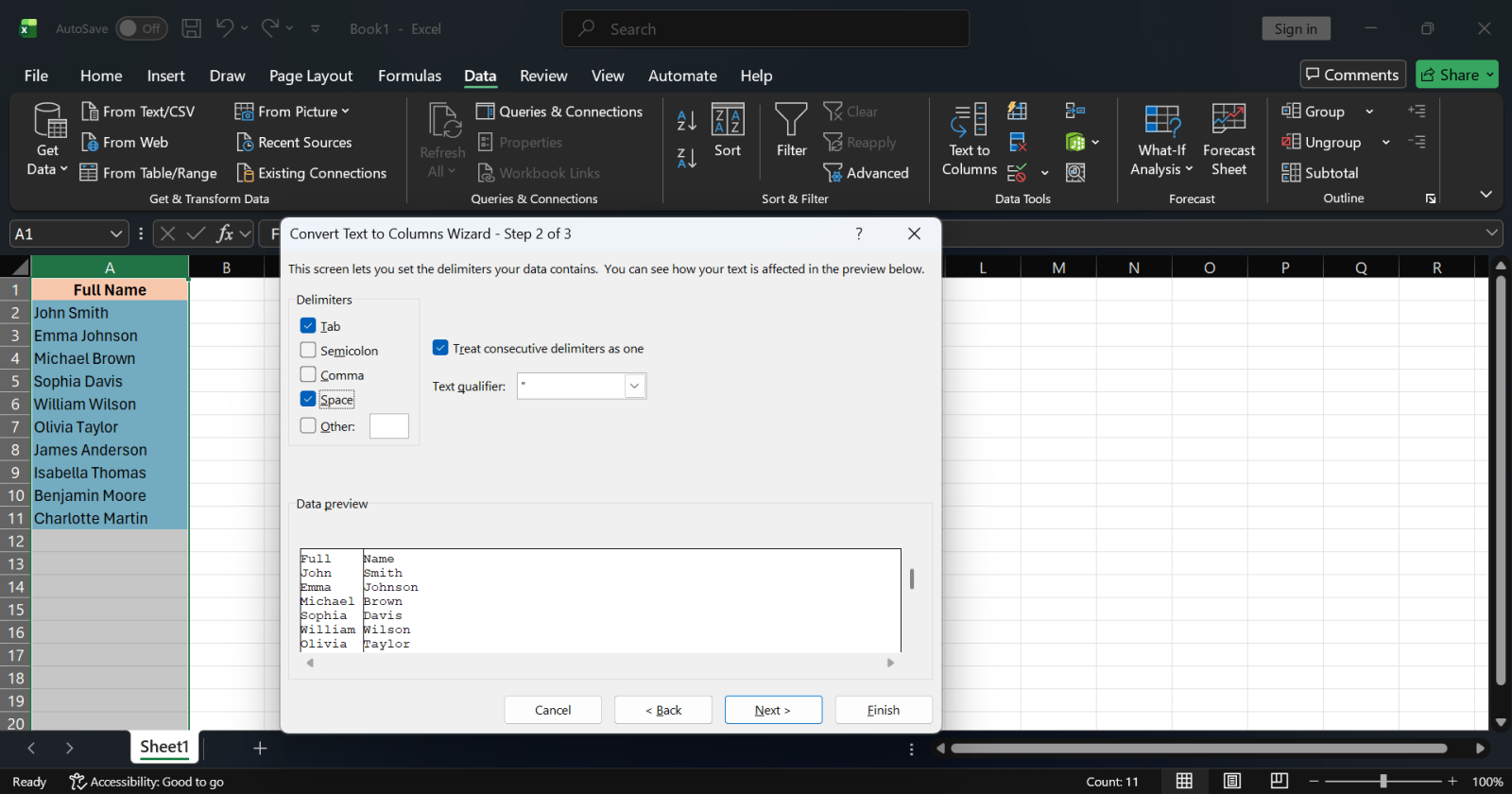Click the Save icon in title bar
The image size is (1512, 794).
click(191, 28)
